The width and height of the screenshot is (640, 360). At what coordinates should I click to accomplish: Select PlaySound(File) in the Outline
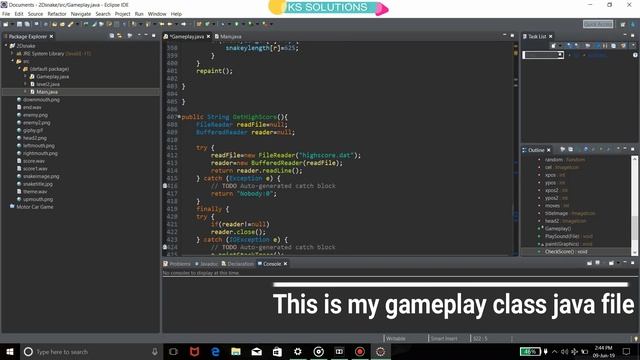point(568,236)
